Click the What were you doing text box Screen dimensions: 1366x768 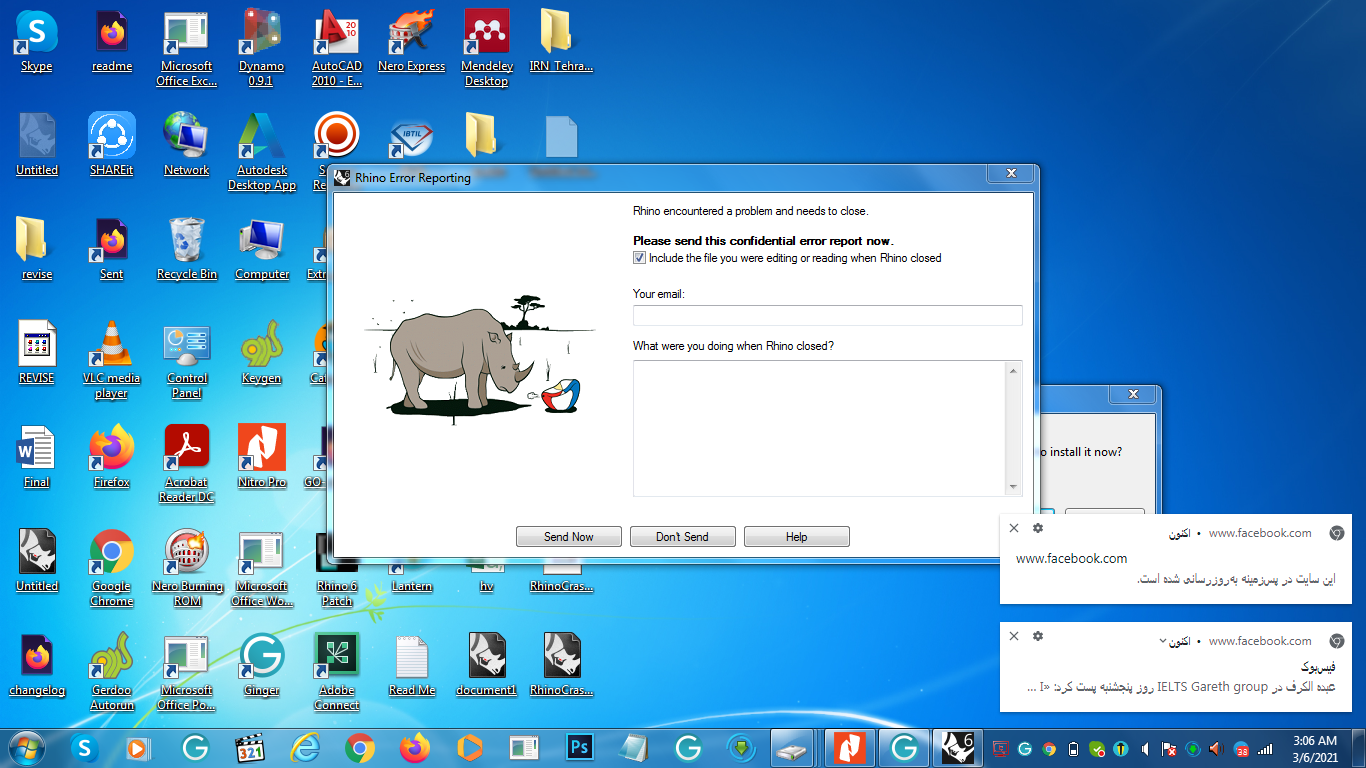tap(819, 428)
